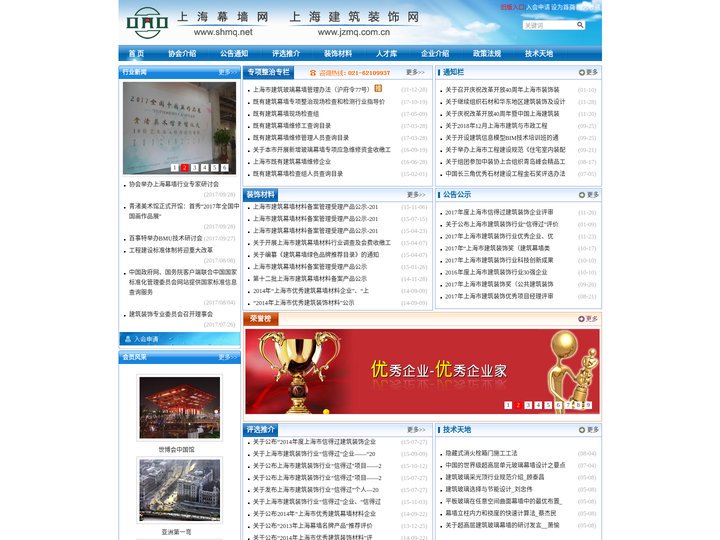Open 2017年上海市建筑装饰优秀项目经理评审
The width and height of the screenshot is (720, 540).
tap(499, 296)
